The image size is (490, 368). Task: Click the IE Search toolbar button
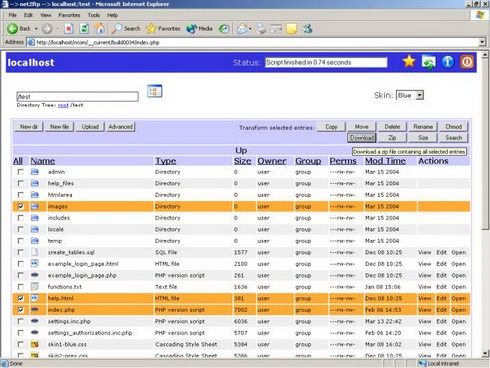(x=126, y=29)
